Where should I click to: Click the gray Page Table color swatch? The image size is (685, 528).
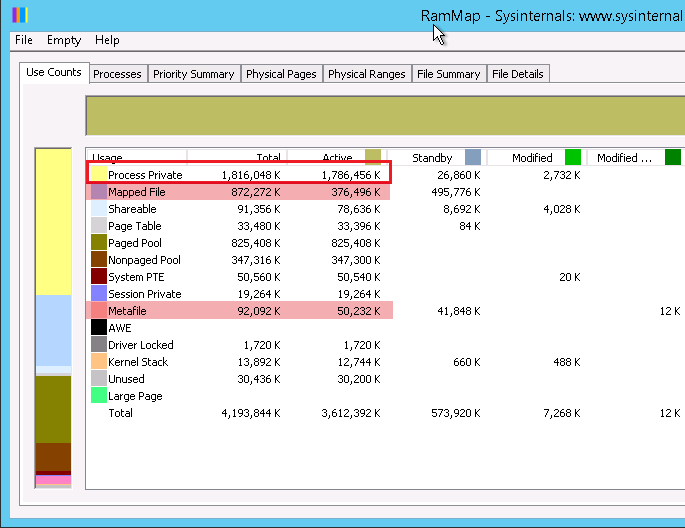pyautogui.click(x=99, y=225)
